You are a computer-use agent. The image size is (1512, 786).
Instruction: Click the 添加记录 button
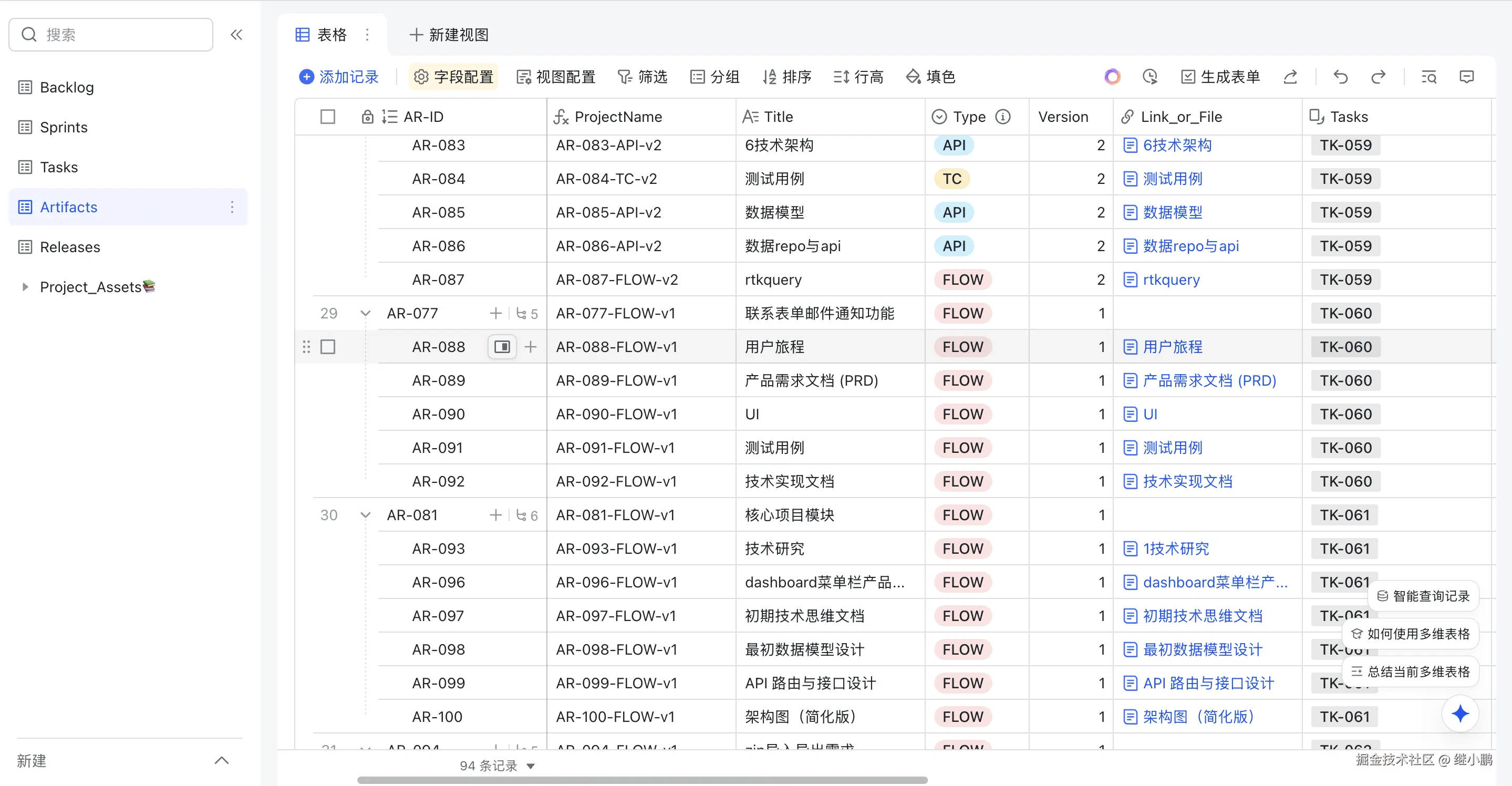pos(339,76)
